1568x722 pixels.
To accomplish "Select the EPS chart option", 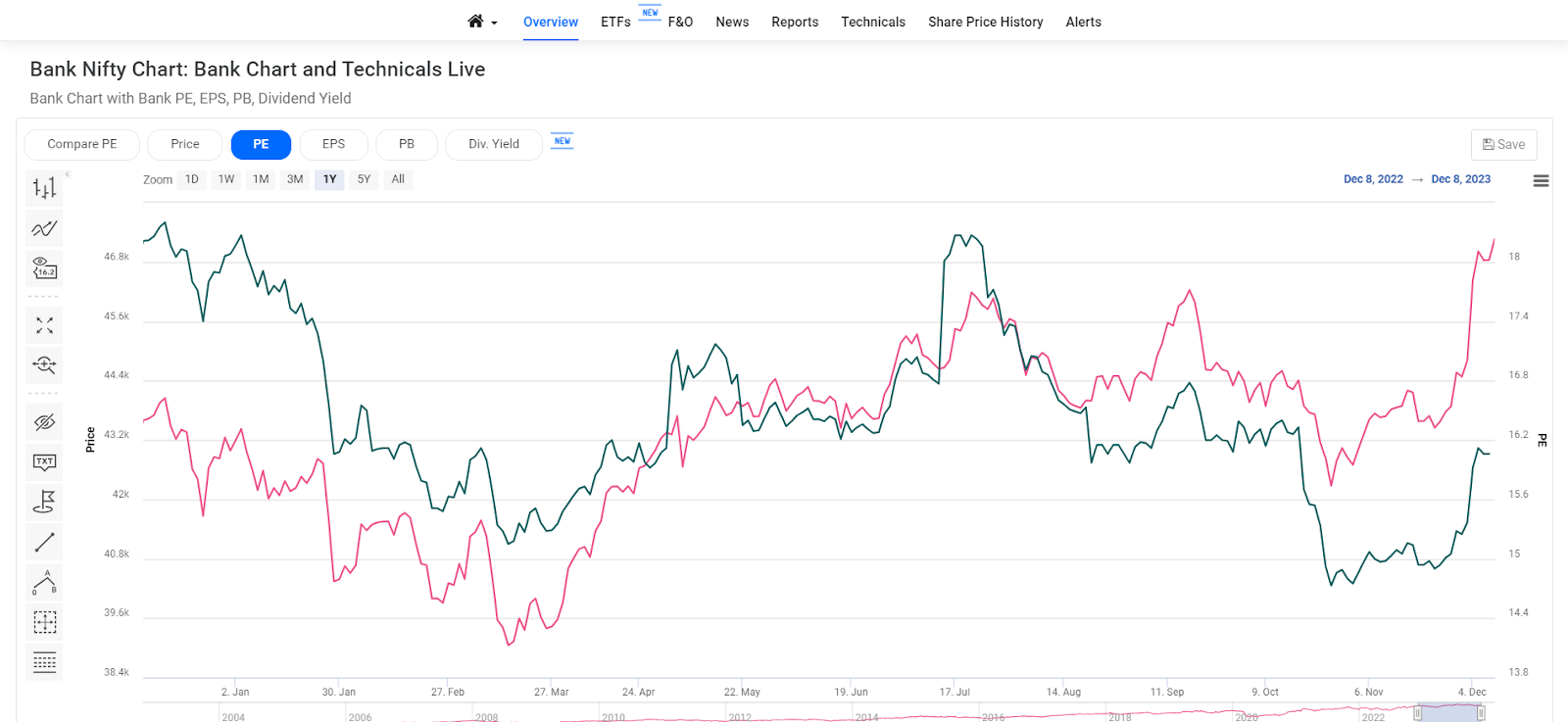I will pyautogui.click(x=334, y=144).
